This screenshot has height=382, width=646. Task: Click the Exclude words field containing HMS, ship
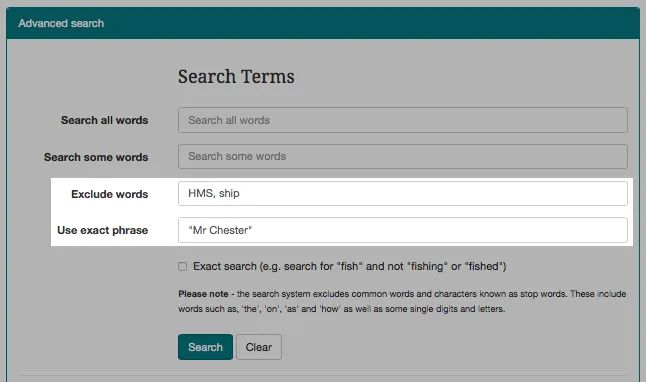[x=403, y=193]
